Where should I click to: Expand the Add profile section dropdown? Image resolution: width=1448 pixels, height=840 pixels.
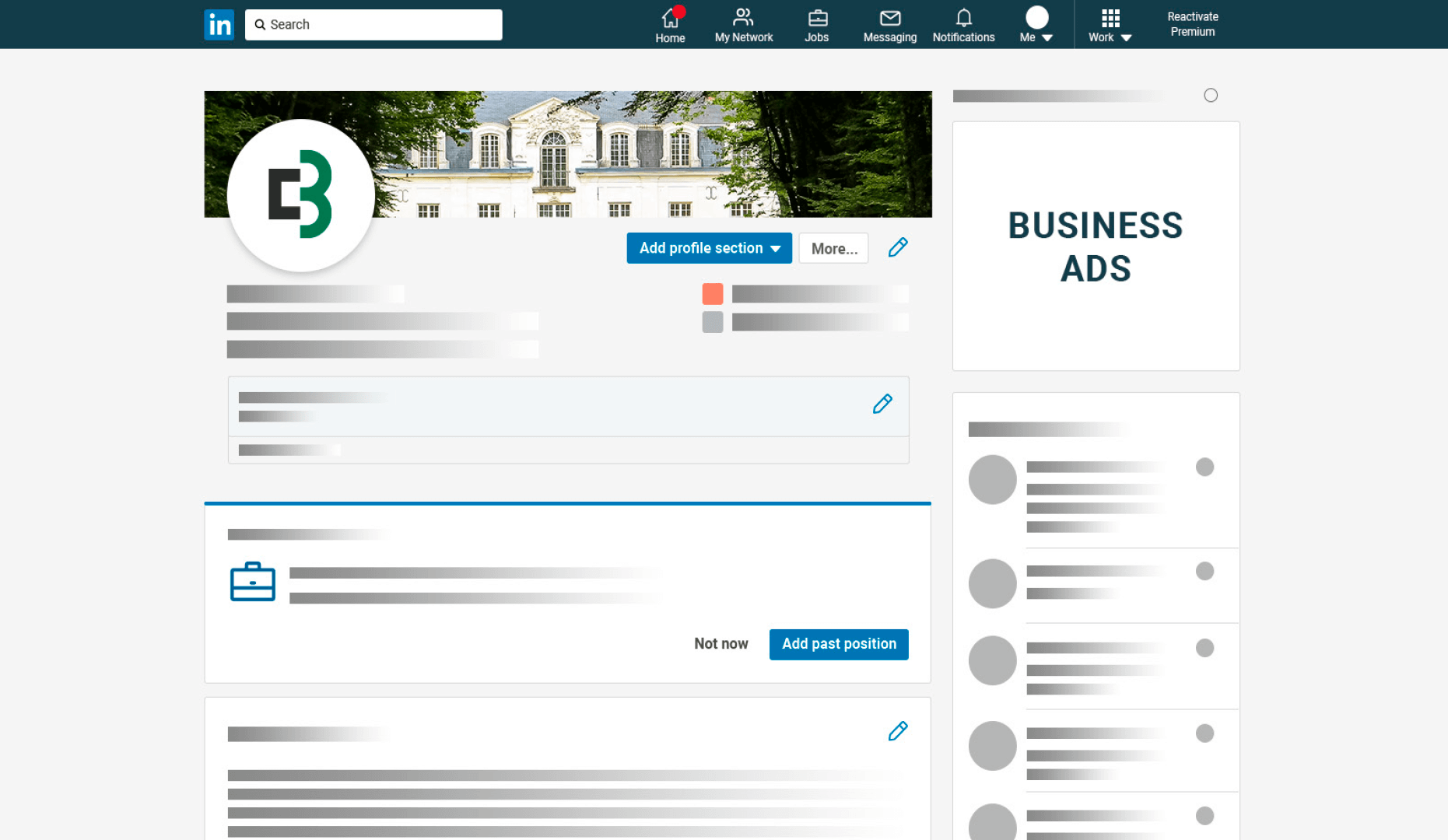coord(709,248)
